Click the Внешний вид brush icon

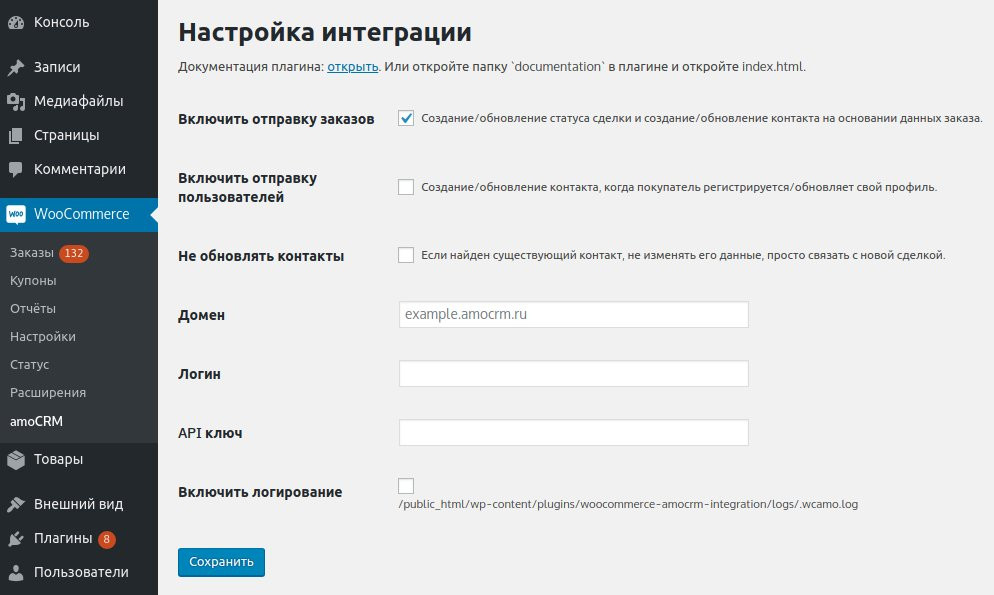click(x=16, y=505)
